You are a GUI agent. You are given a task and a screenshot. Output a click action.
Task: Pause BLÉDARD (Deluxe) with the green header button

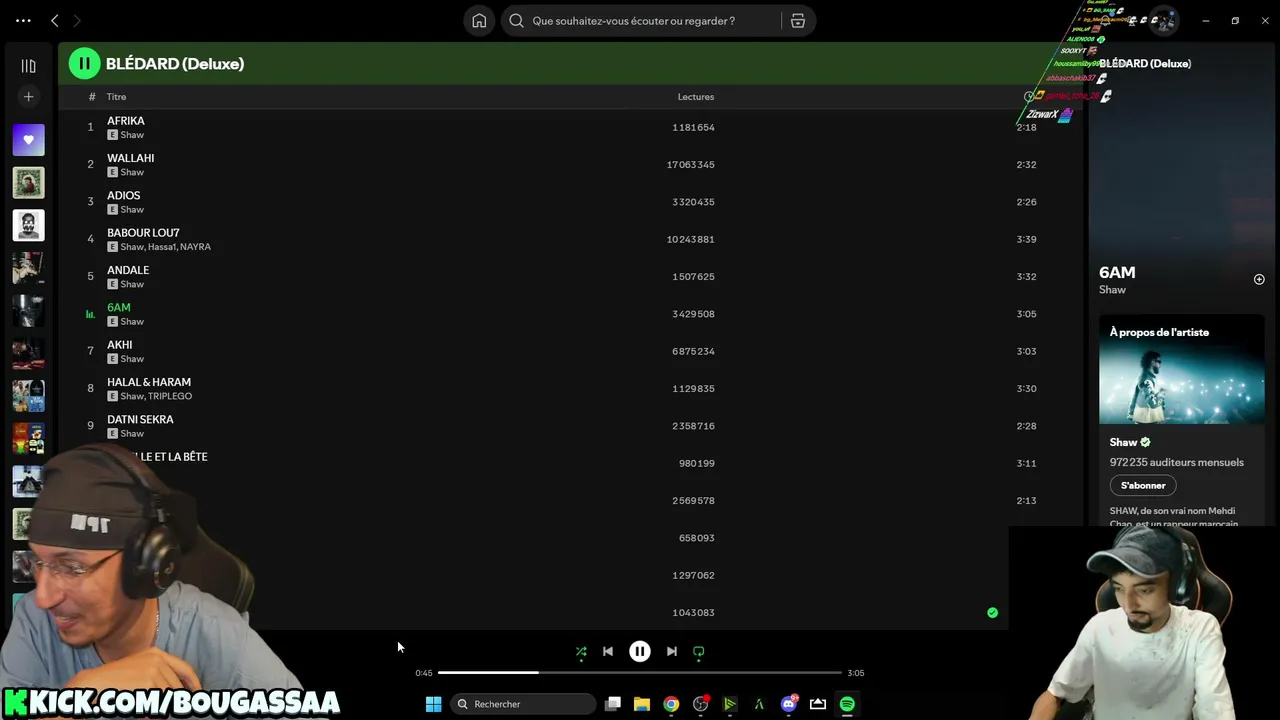coord(84,64)
